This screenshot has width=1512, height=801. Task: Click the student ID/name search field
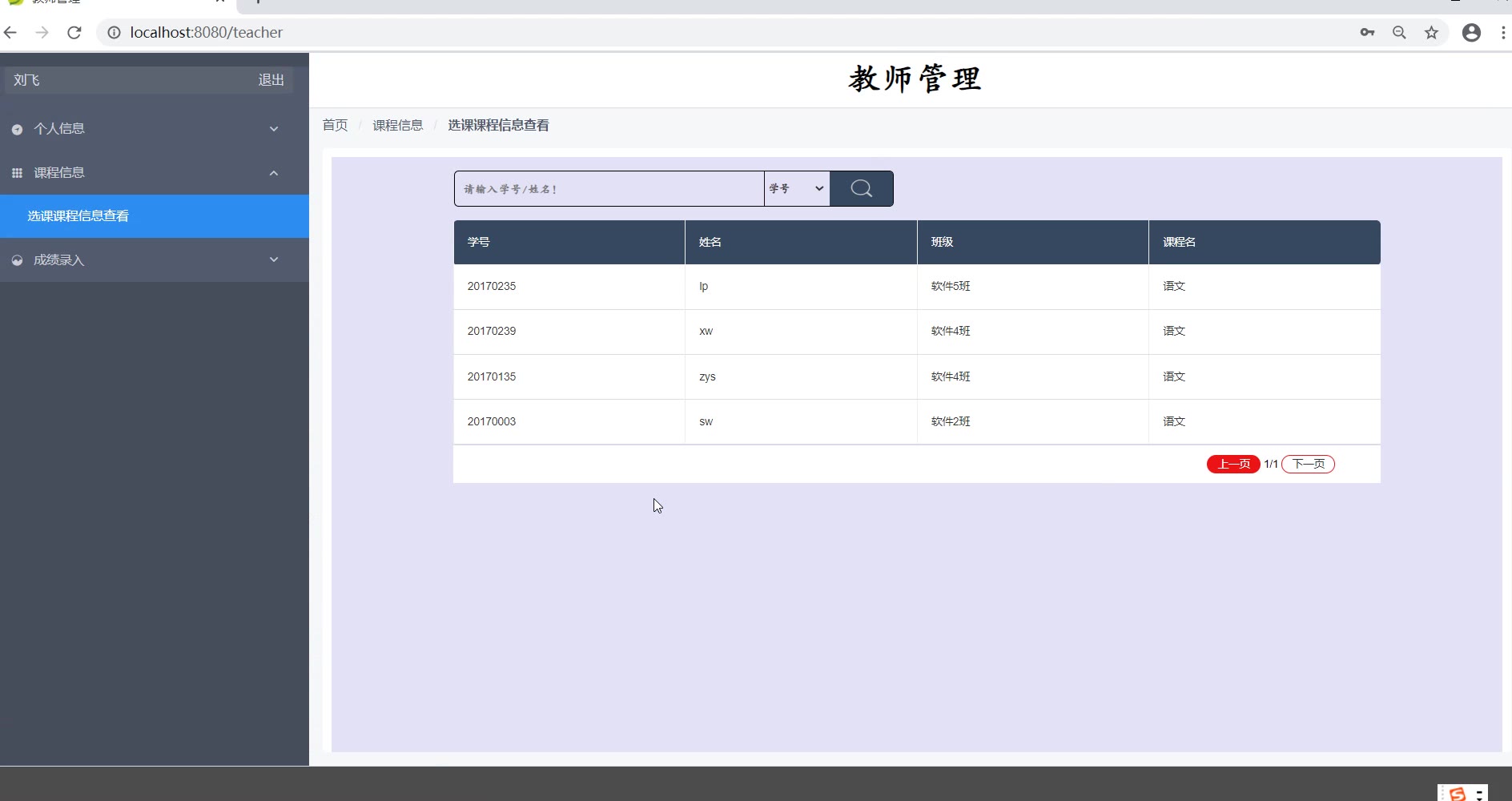coord(609,188)
